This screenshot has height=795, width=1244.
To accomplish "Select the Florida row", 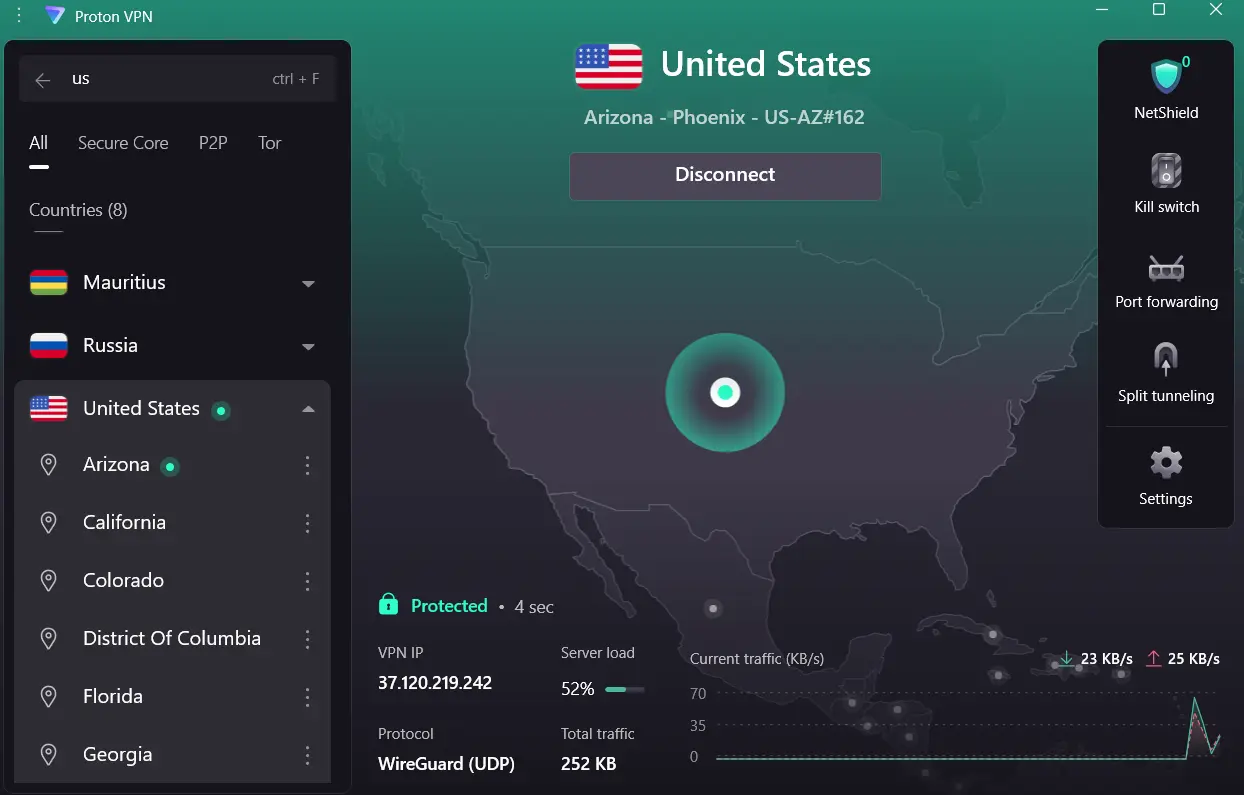I will pos(172,697).
